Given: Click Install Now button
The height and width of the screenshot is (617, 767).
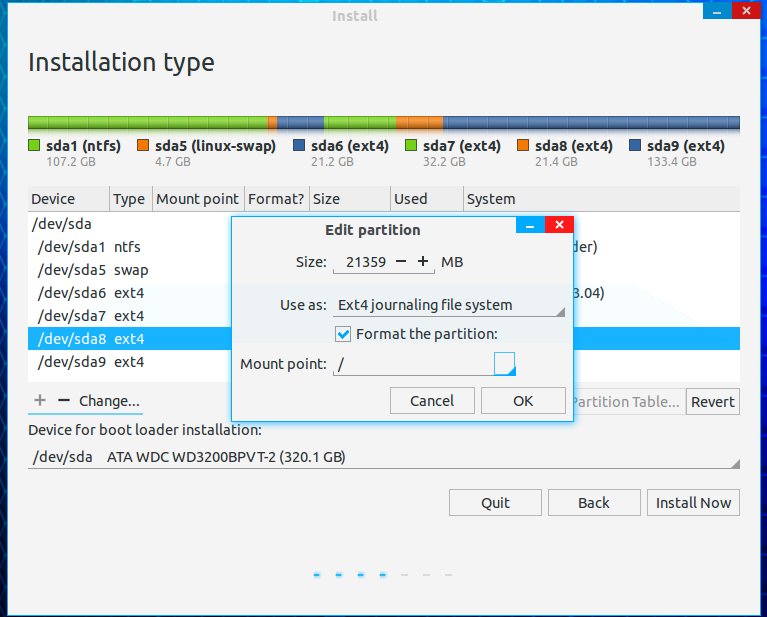Looking at the screenshot, I should pyautogui.click(x=693, y=503).
